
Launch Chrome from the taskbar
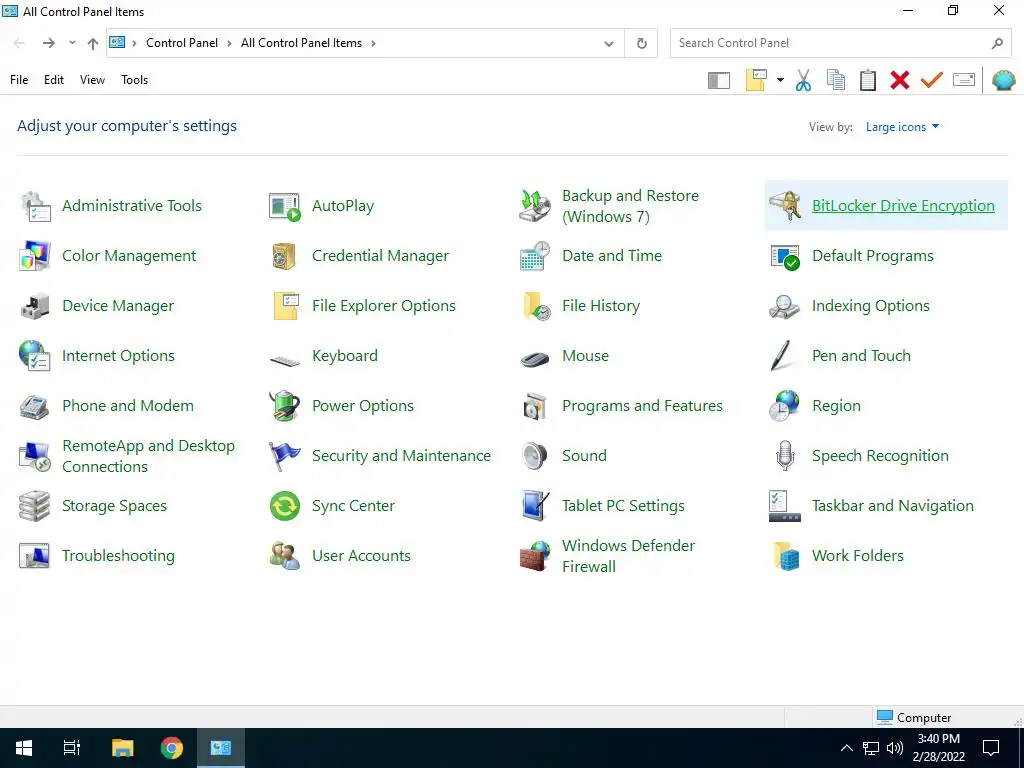[172, 748]
